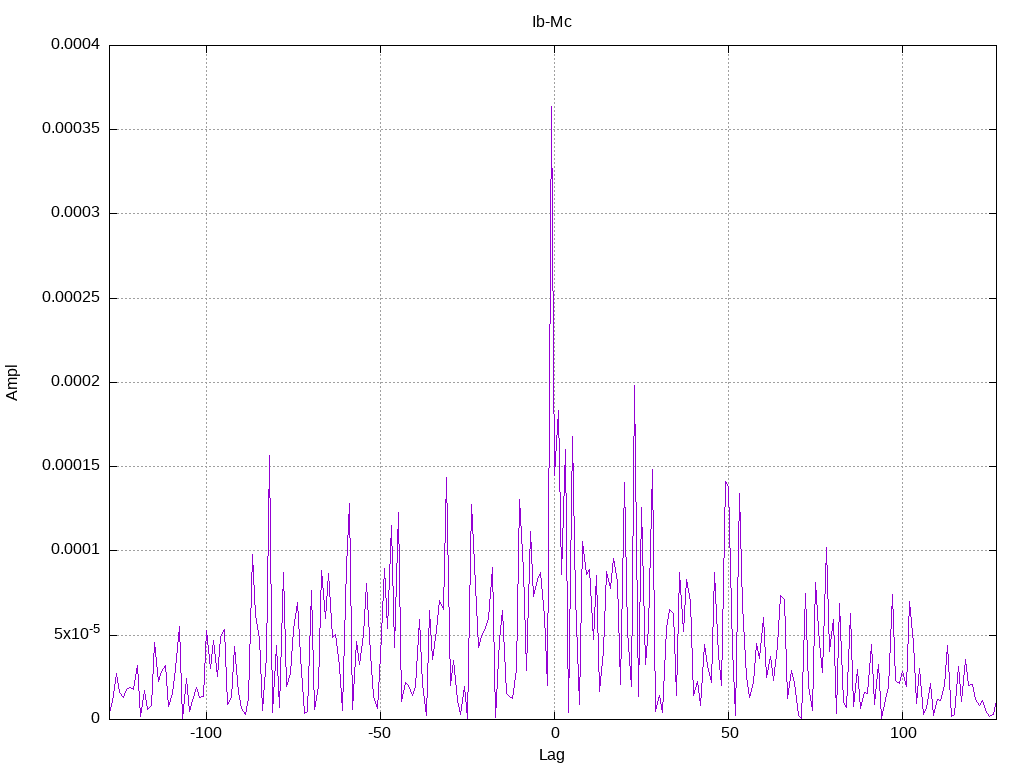The image size is (1024, 768).
Task: Click the y-axis tick label 0.0001
Action: click(76, 550)
